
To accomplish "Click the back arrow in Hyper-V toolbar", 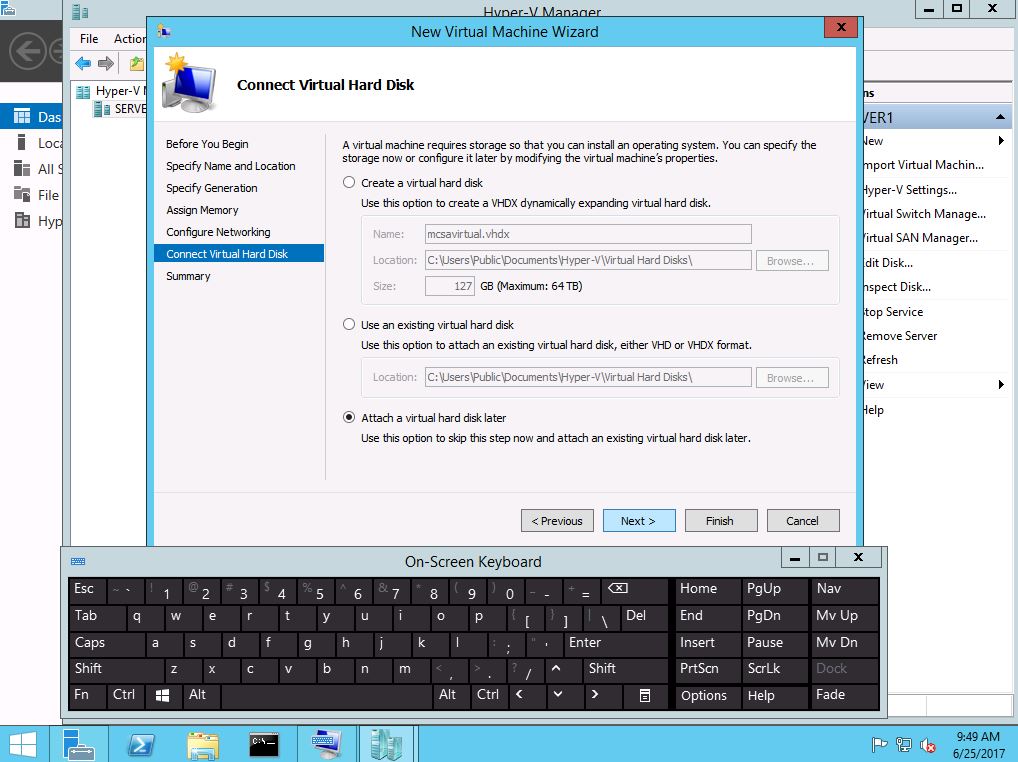I will pyautogui.click(x=83, y=64).
